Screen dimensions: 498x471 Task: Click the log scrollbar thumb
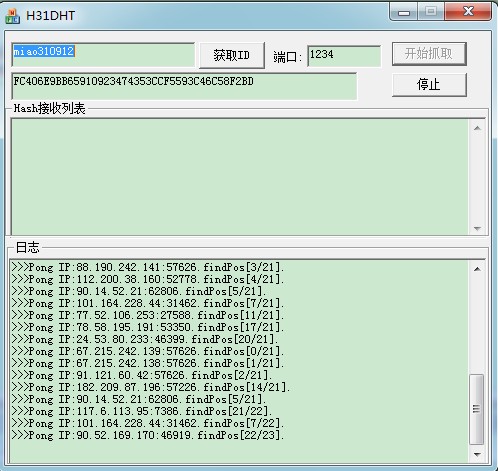coord(477,409)
